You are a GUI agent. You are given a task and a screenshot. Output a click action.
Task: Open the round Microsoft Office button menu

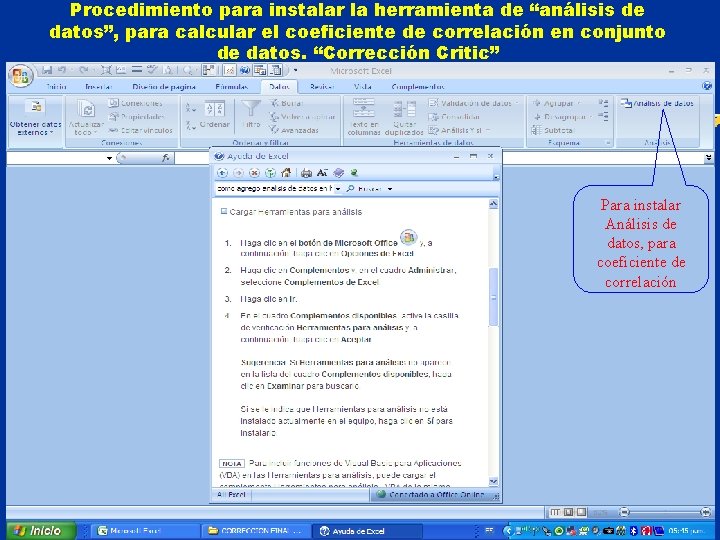point(21,75)
